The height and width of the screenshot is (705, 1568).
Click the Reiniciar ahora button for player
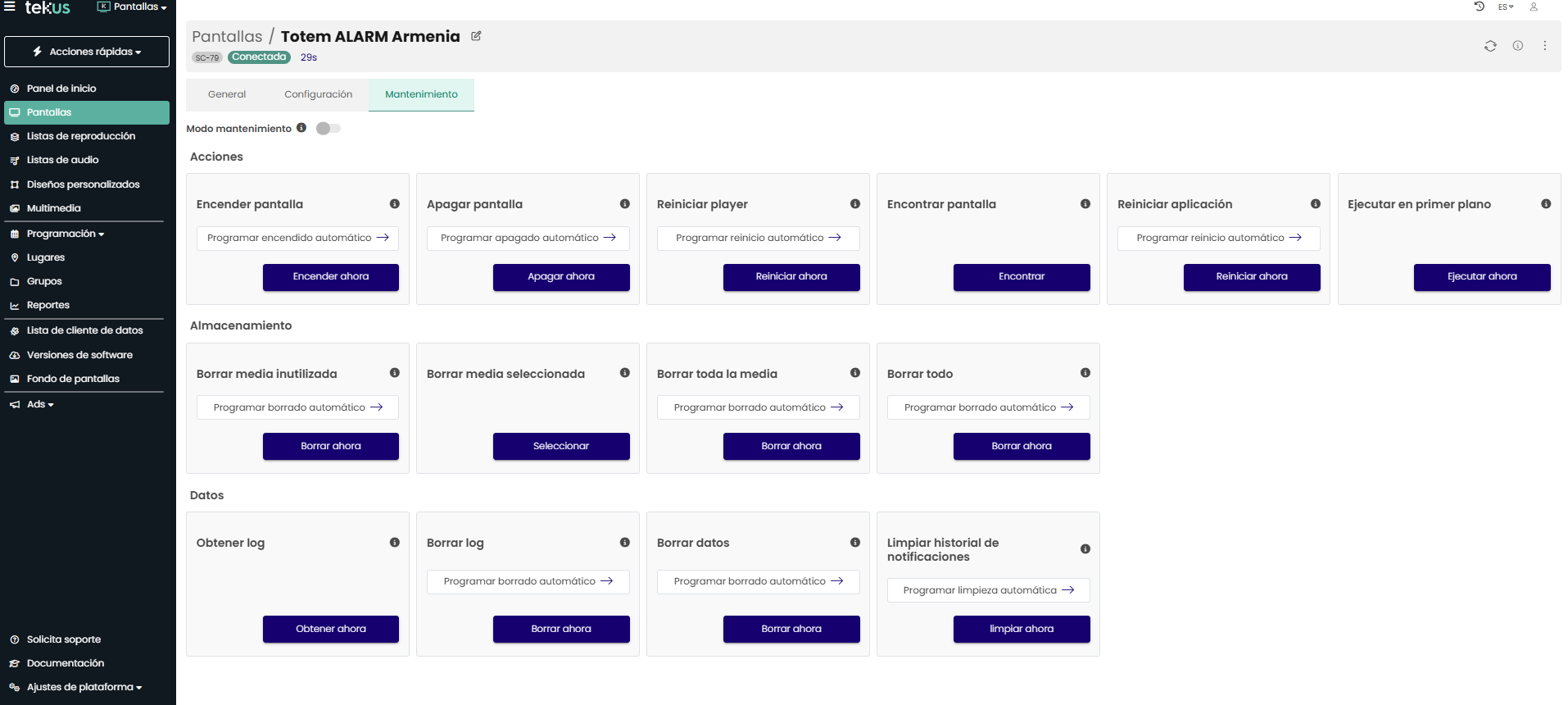tap(791, 277)
